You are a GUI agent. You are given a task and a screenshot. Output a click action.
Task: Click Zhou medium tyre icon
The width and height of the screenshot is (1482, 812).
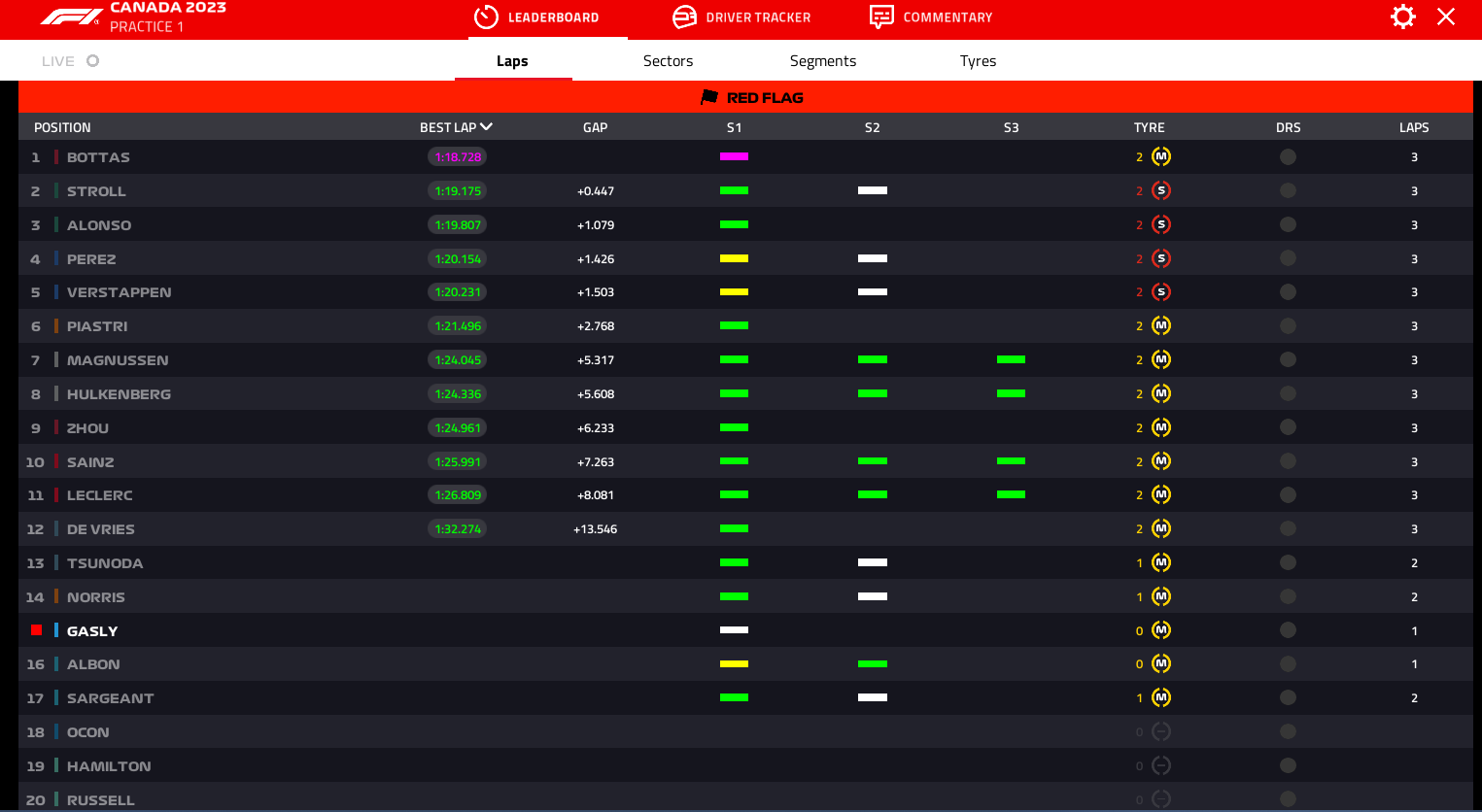1161,427
